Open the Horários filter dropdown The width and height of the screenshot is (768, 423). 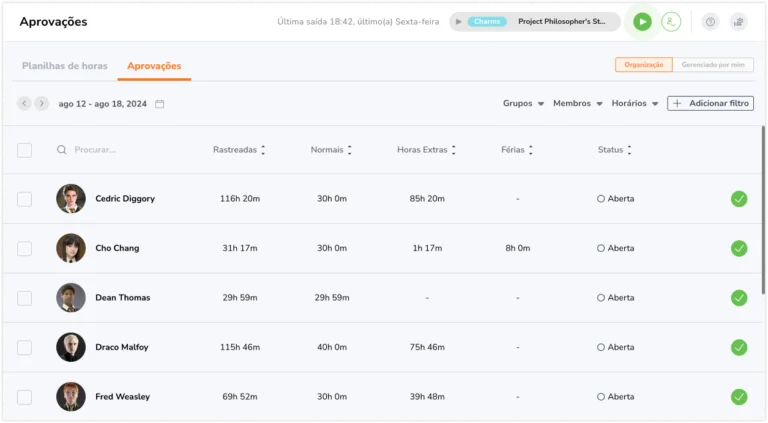(635, 103)
